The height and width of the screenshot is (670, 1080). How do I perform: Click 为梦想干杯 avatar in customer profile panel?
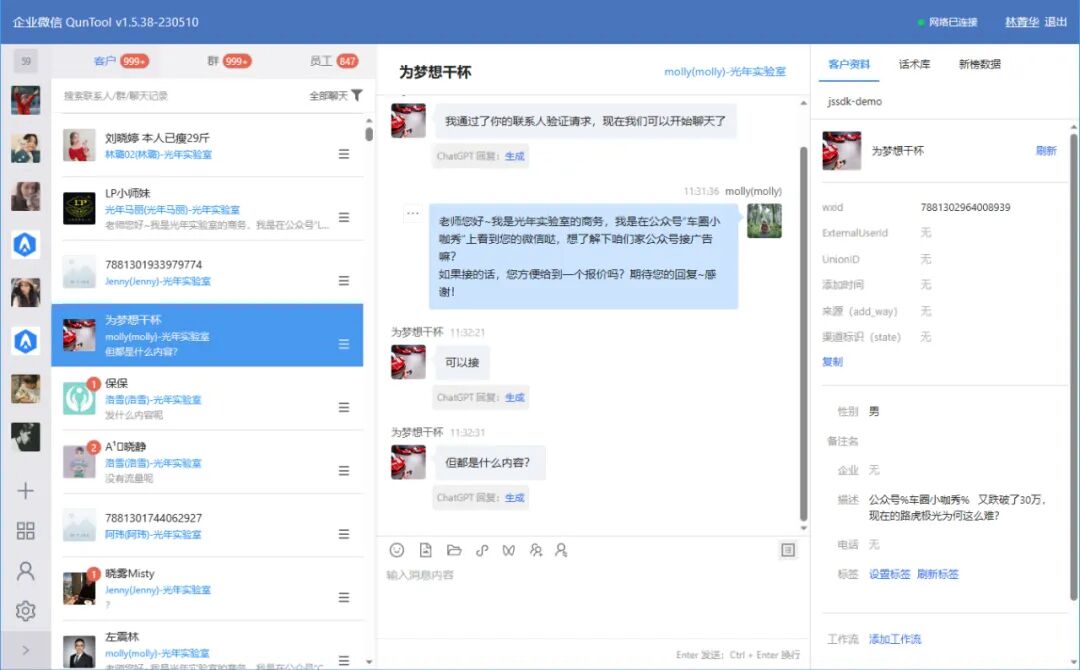[x=841, y=151]
